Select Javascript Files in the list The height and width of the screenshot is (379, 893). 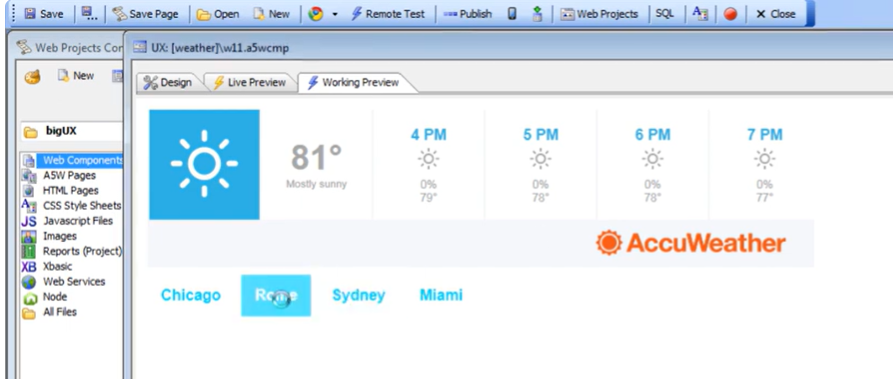(x=77, y=221)
